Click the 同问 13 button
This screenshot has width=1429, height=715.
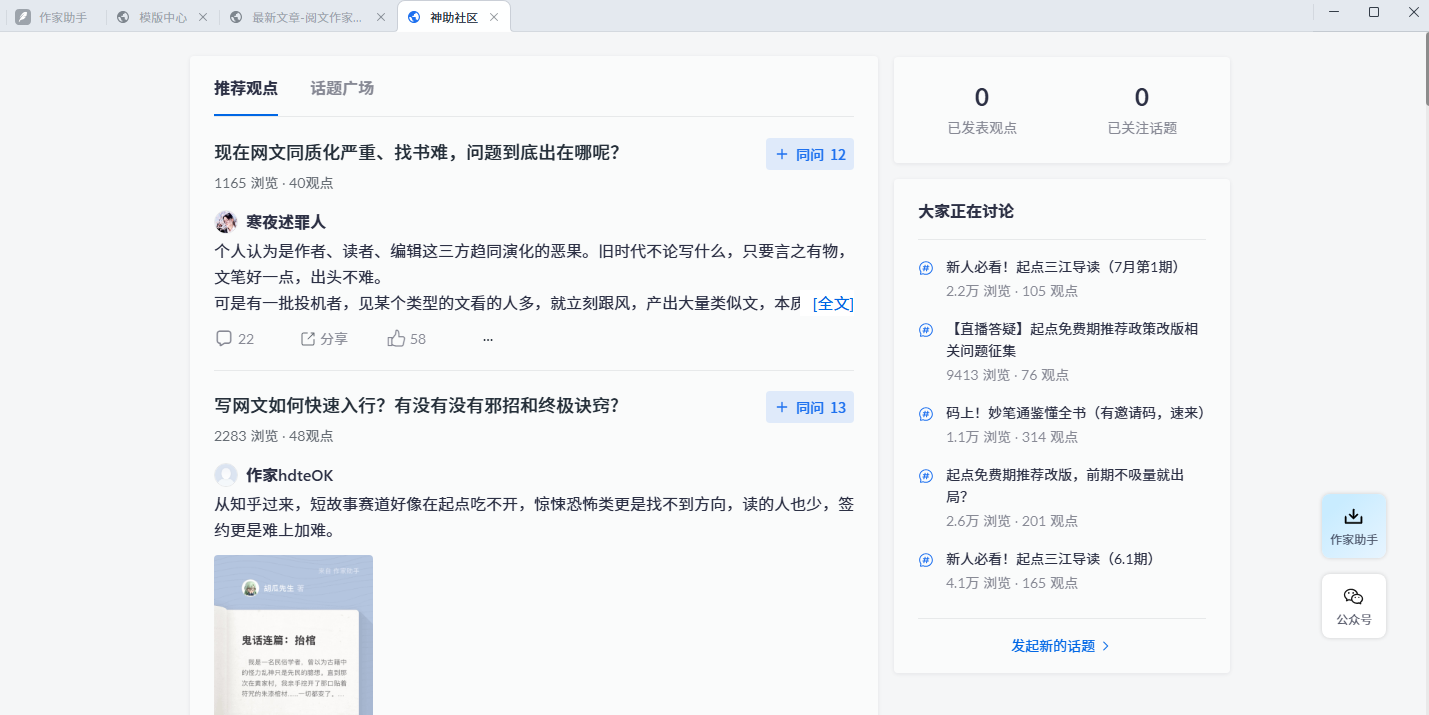click(809, 407)
